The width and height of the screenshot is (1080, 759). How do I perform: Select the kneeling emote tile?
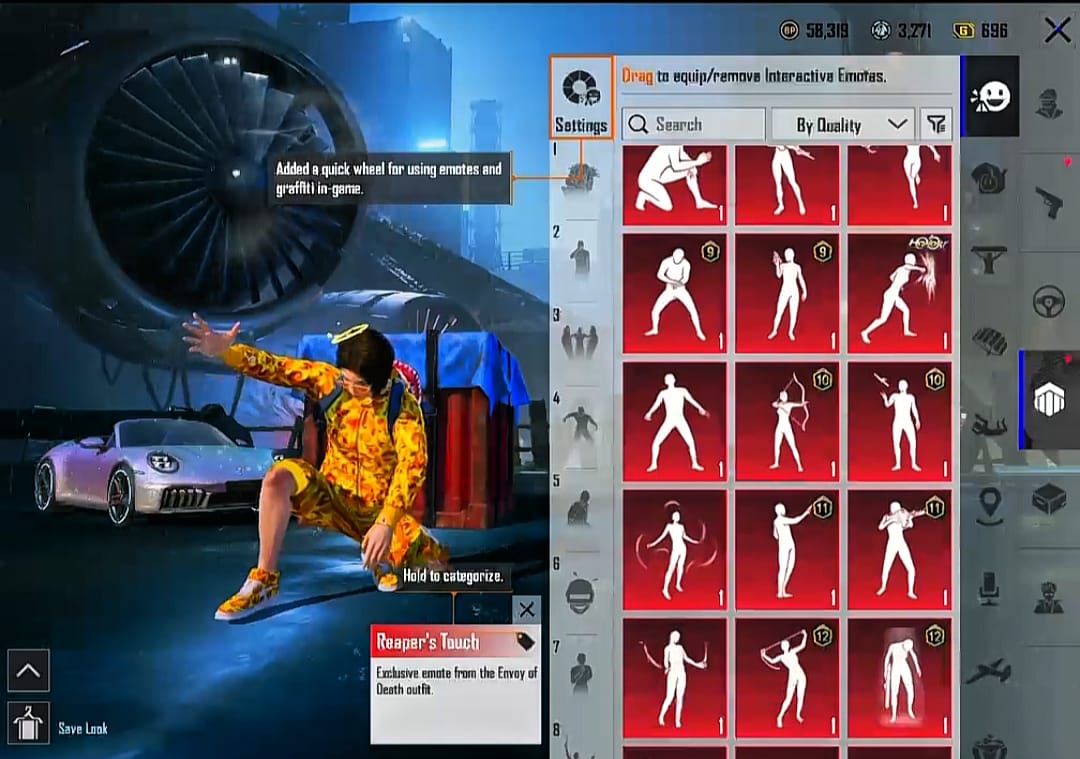pyautogui.click(x=675, y=185)
